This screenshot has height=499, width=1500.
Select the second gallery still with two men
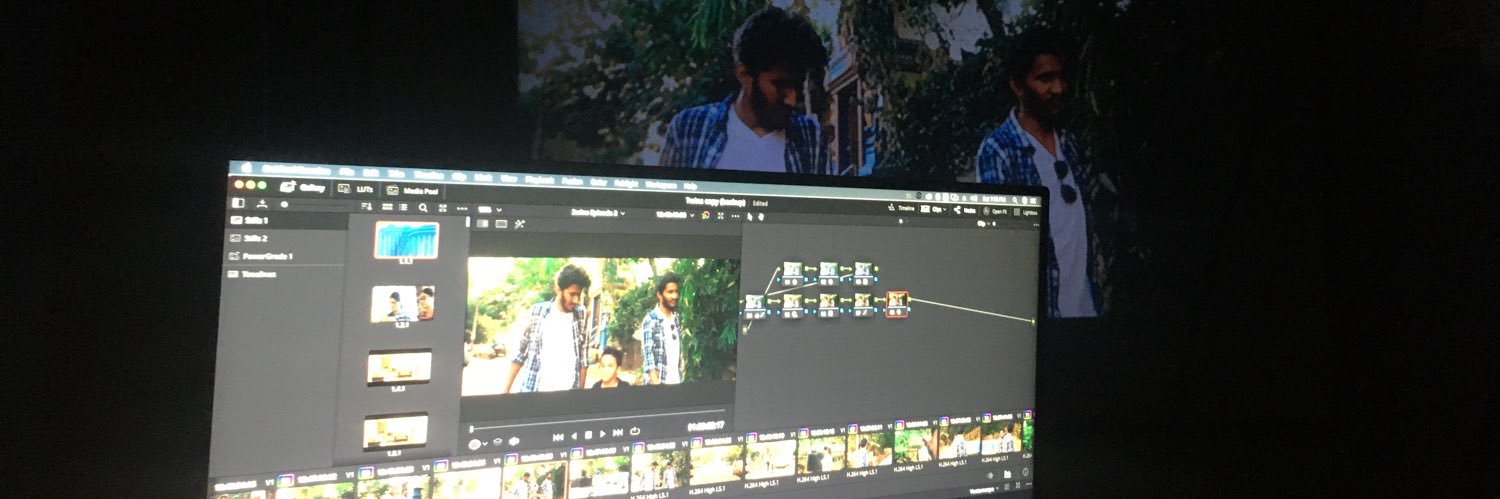pyautogui.click(x=403, y=304)
